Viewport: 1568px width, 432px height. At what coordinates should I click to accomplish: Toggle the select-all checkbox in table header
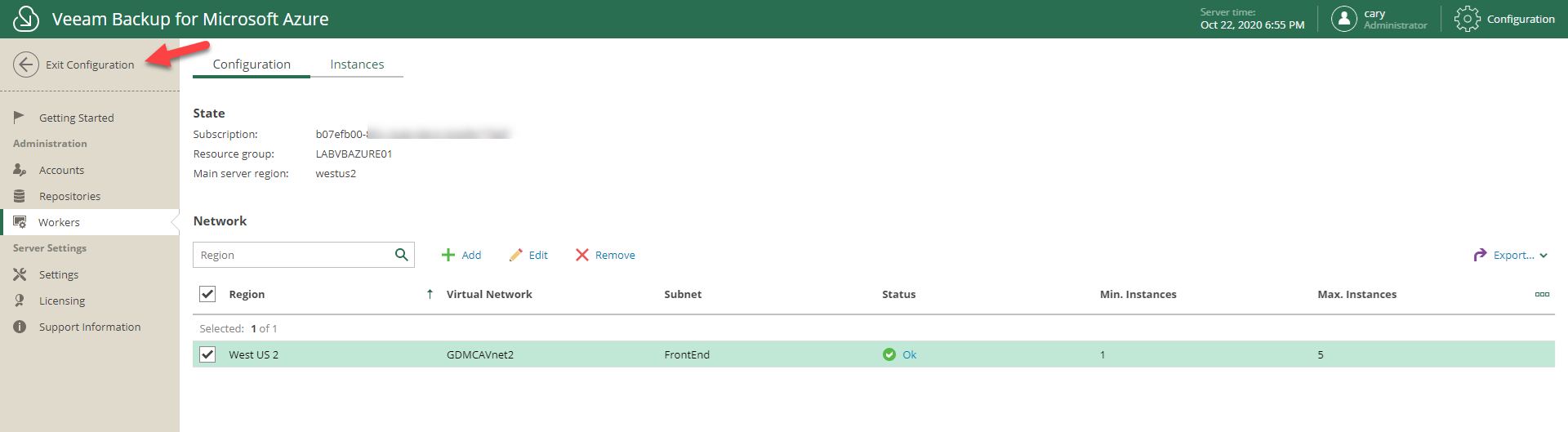[207, 294]
